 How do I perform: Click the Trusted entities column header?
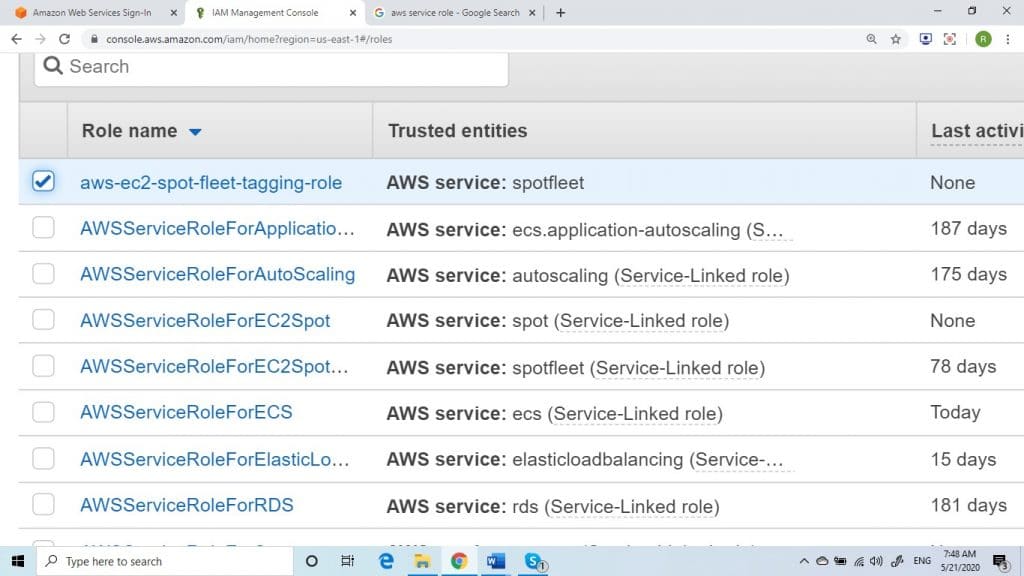tap(457, 131)
